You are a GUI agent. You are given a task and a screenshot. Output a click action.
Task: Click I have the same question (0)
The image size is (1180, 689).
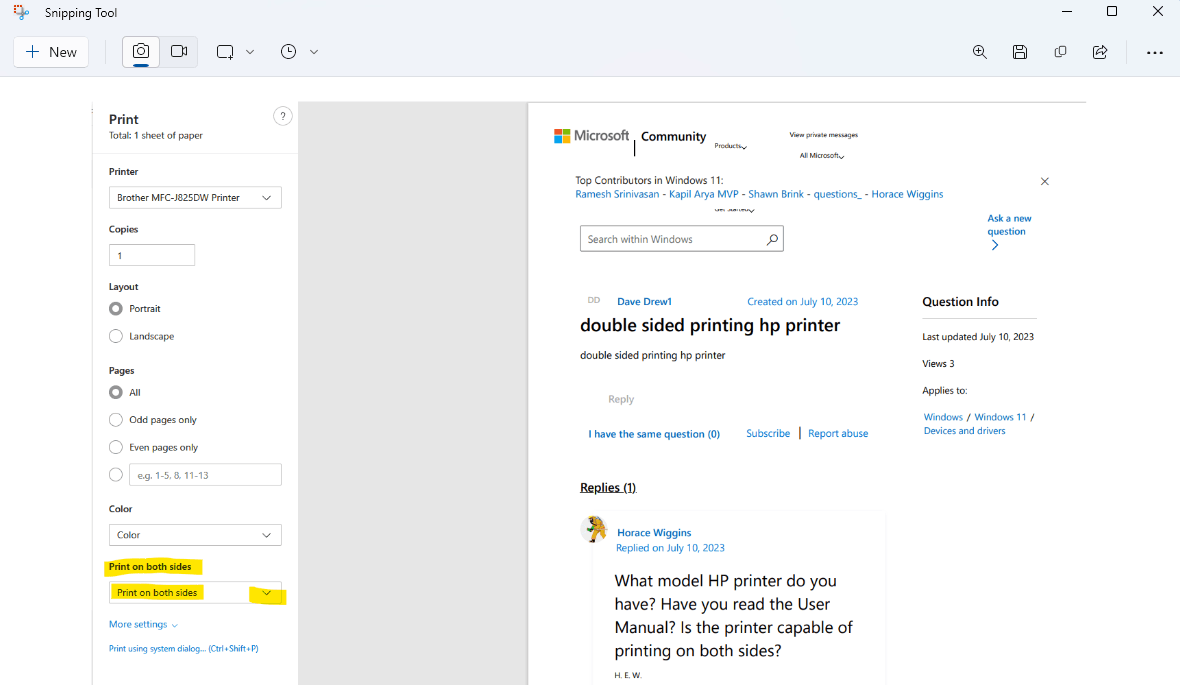pos(654,434)
